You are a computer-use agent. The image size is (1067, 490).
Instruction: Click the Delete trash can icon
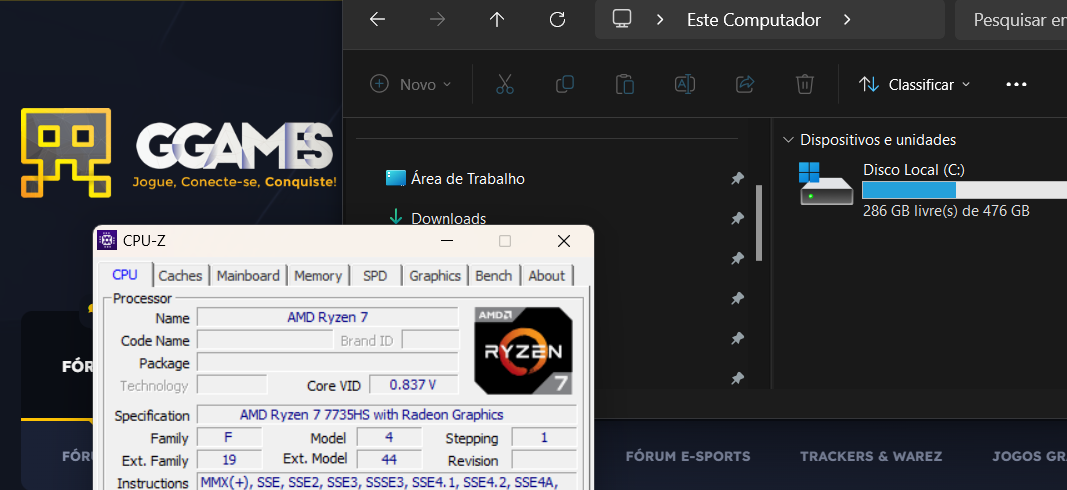click(x=805, y=85)
